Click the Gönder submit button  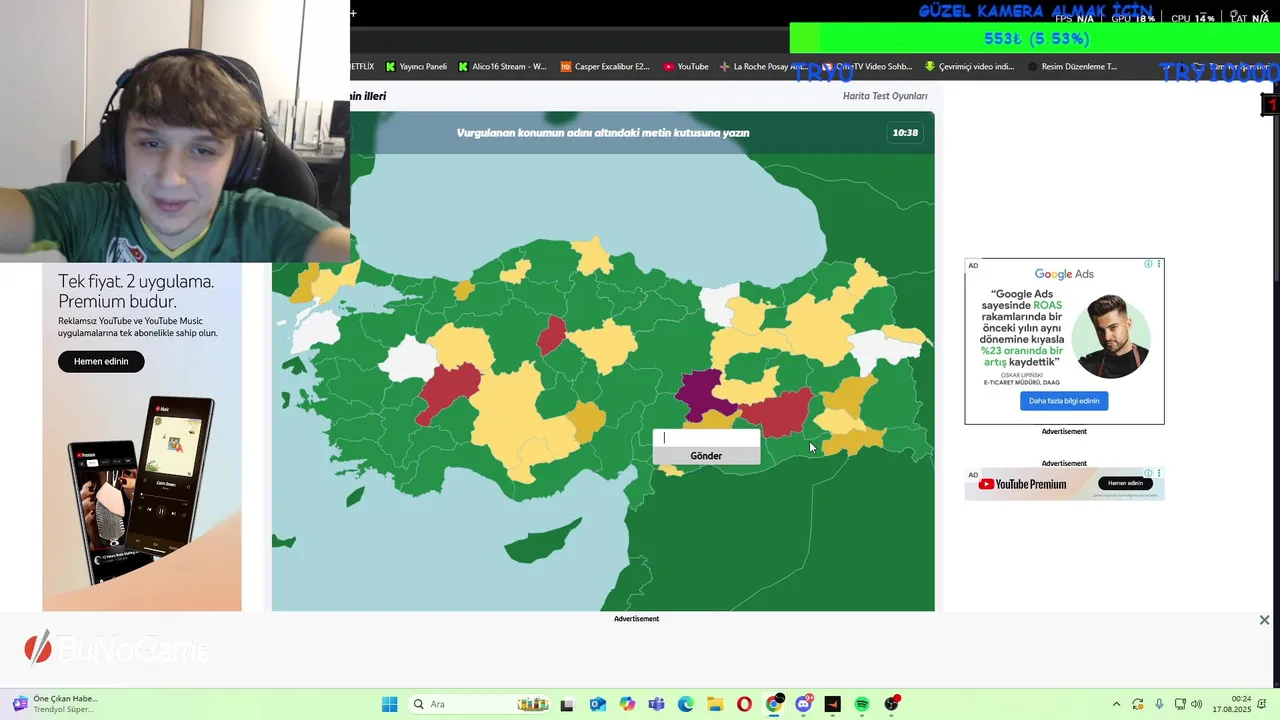tap(706, 456)
